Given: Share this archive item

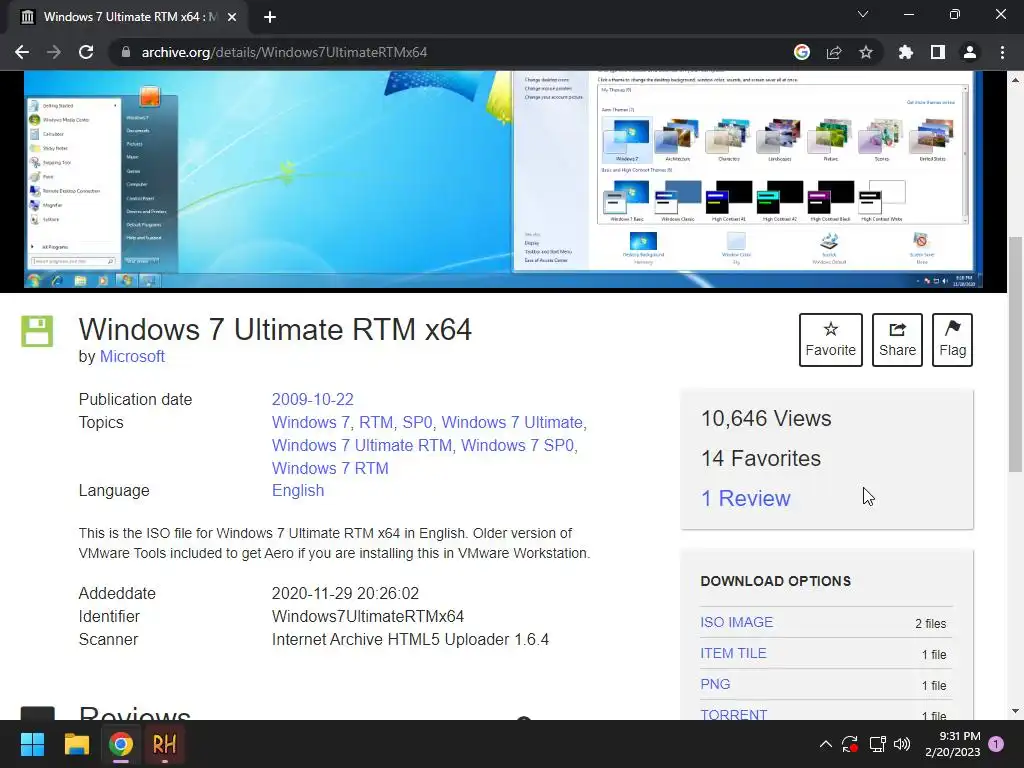Looking at the screenshot, I should [x=897, y=340].
